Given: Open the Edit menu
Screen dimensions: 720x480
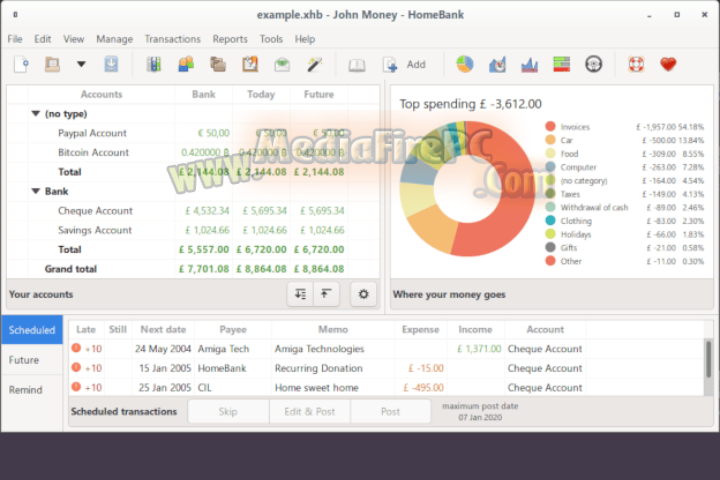Looking at the screenshot, I should tap(43, 39).
